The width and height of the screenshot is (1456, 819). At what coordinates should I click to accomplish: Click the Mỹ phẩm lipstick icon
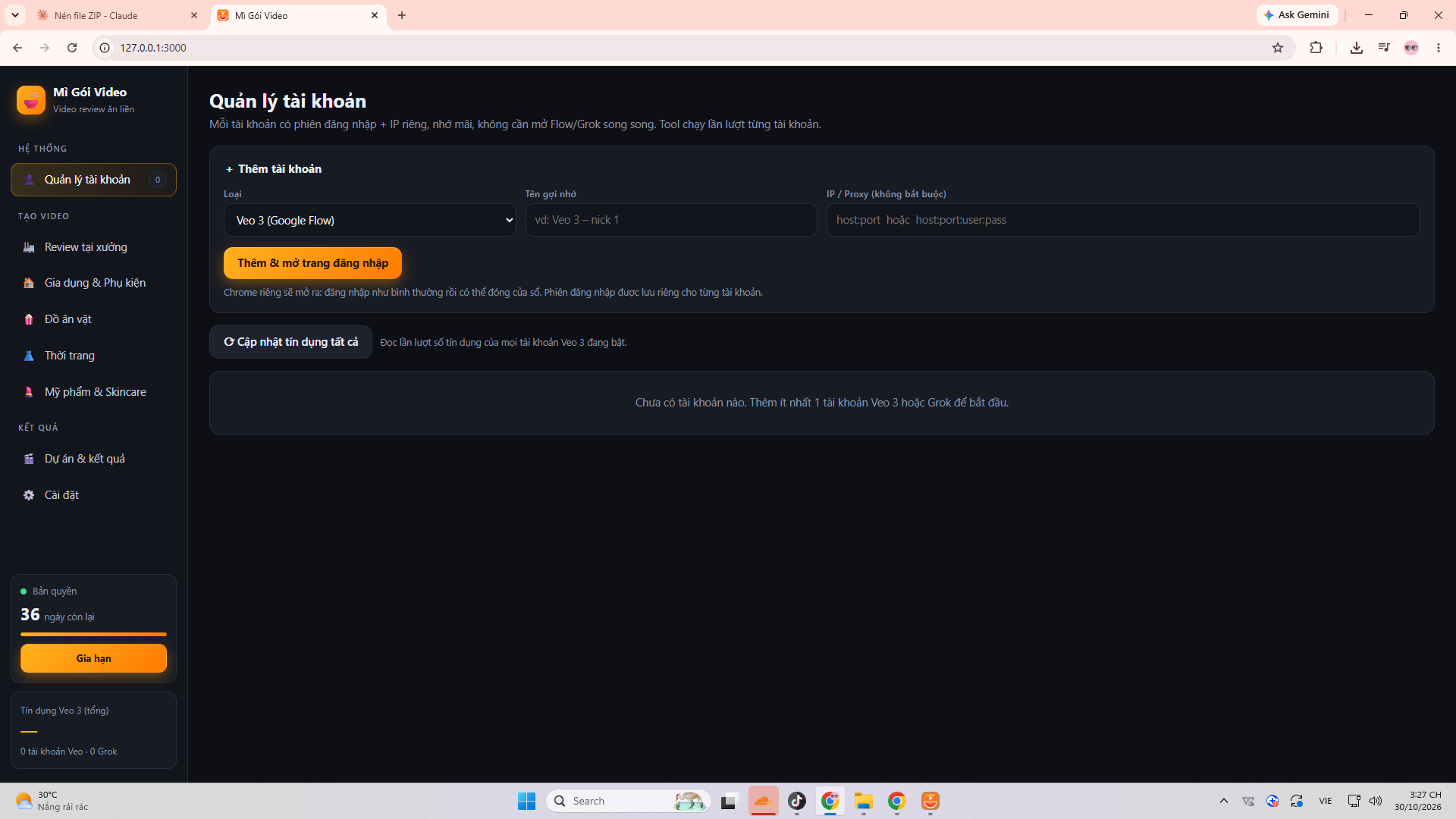[x=29, y=392]
